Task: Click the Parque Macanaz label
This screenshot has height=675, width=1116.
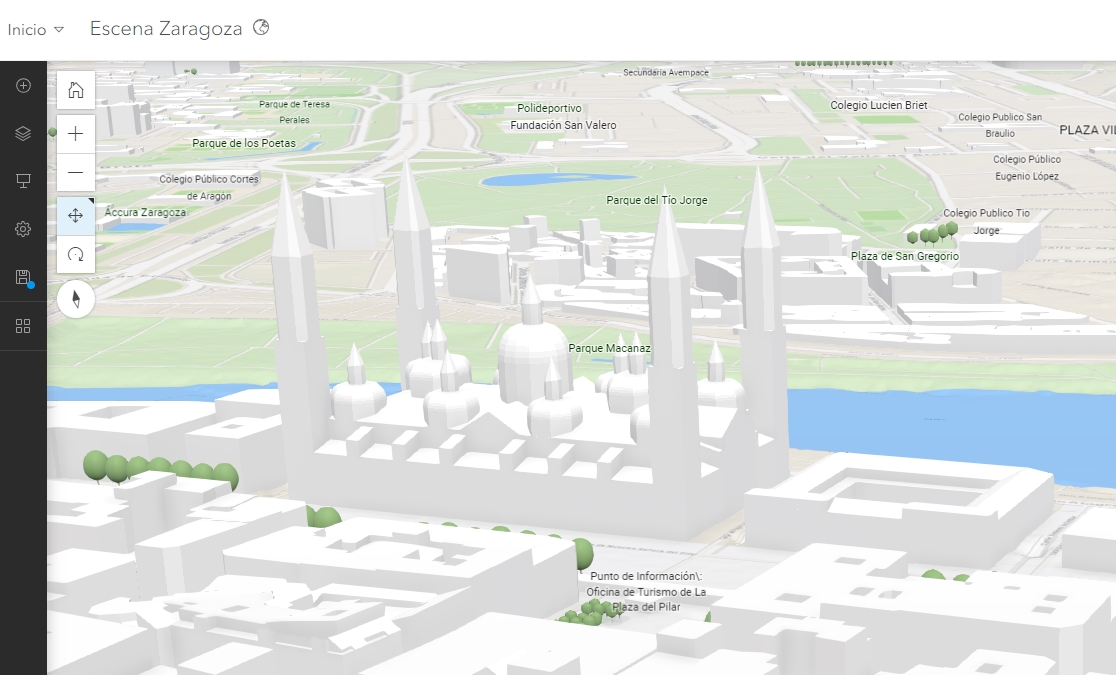Action: click(x=609, y=348)
